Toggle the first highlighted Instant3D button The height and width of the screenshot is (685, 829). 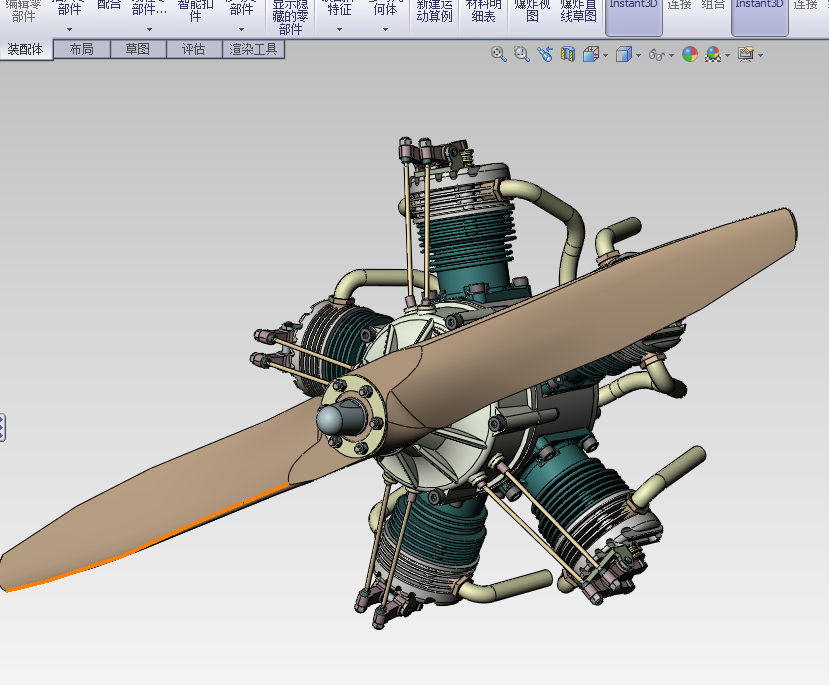pyautogui.click(x=633, y=17)
